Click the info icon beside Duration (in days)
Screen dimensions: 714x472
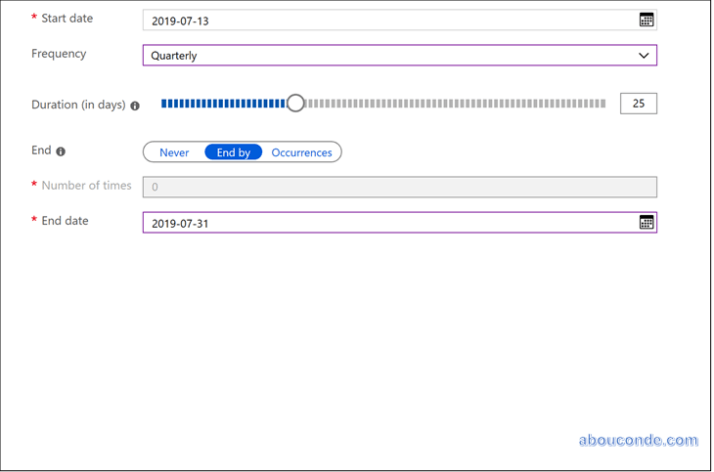point(135,105)
